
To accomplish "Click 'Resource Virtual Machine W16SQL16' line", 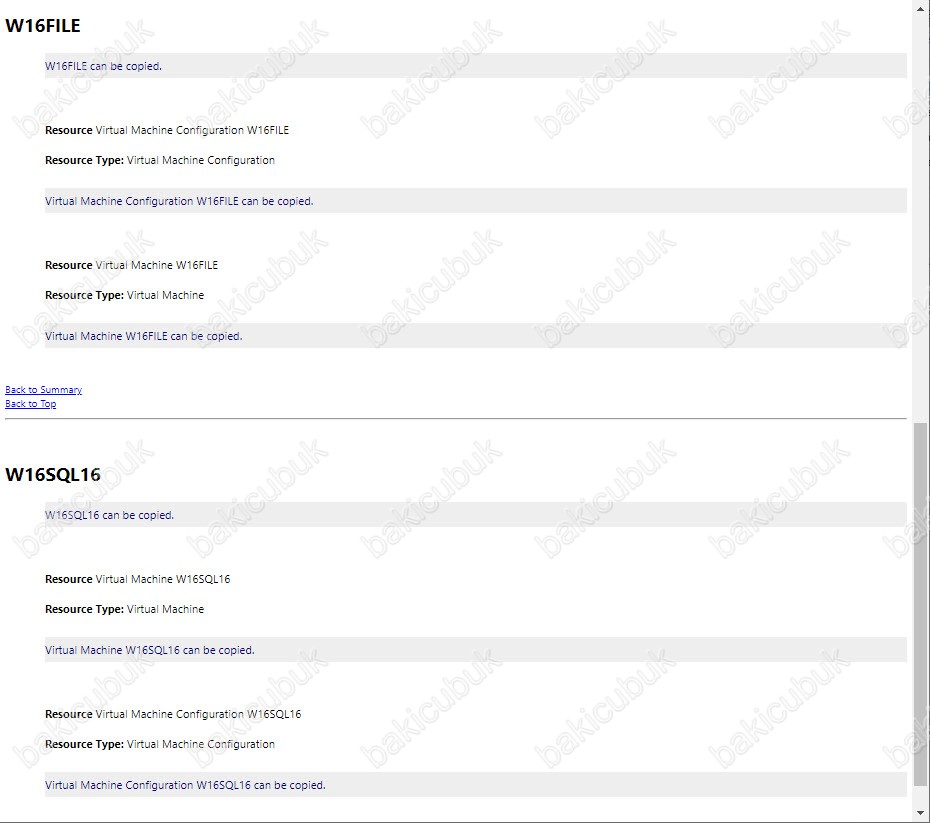I will click(x=138, y=579).
